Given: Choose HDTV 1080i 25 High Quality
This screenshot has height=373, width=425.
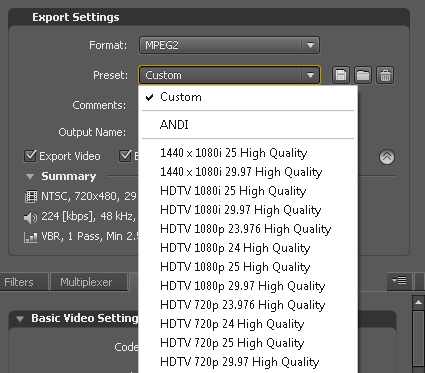Looking at the screenshot, I should tap(248, 191).
